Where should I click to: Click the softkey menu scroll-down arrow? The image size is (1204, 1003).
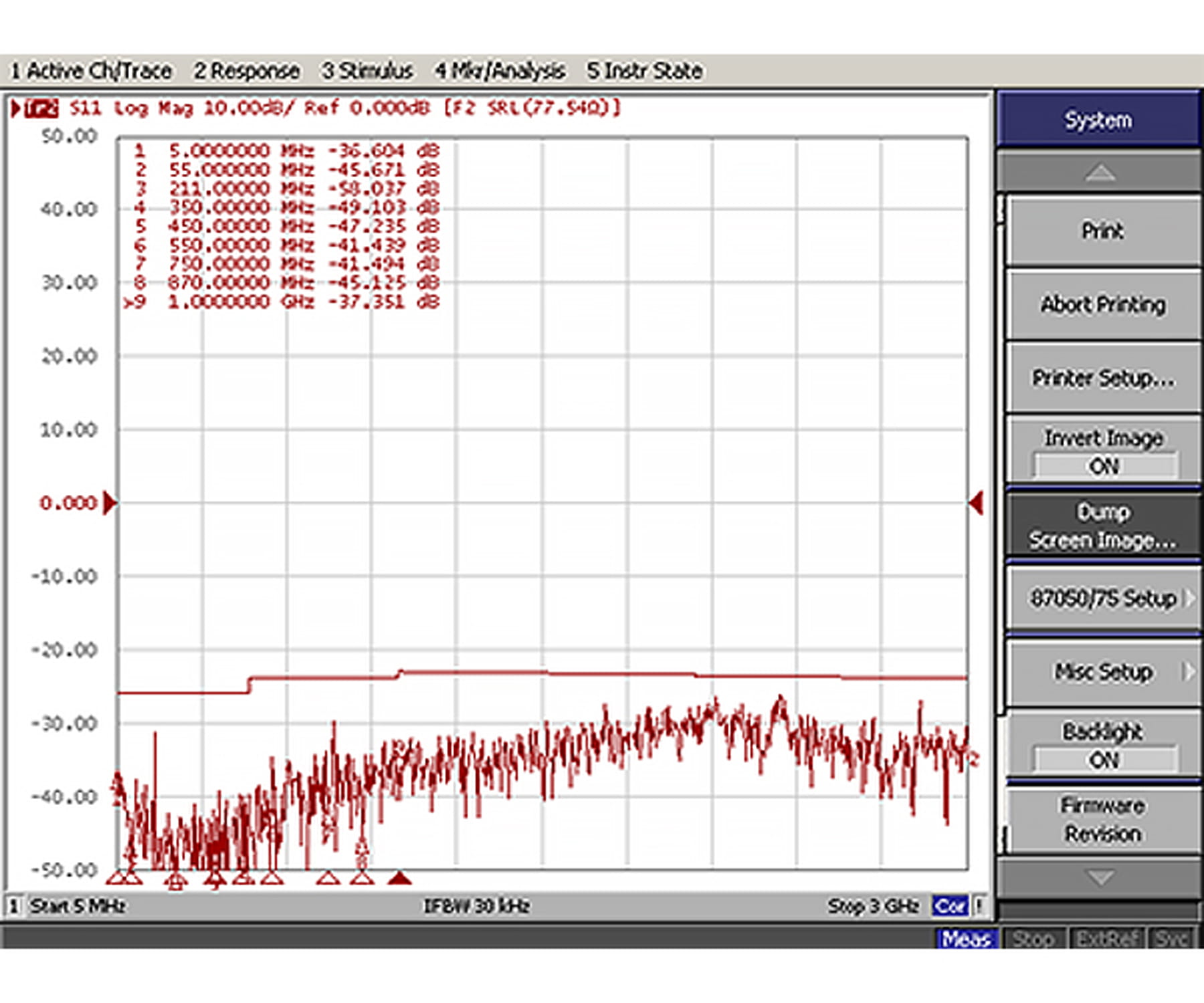tap(1099, 877)
